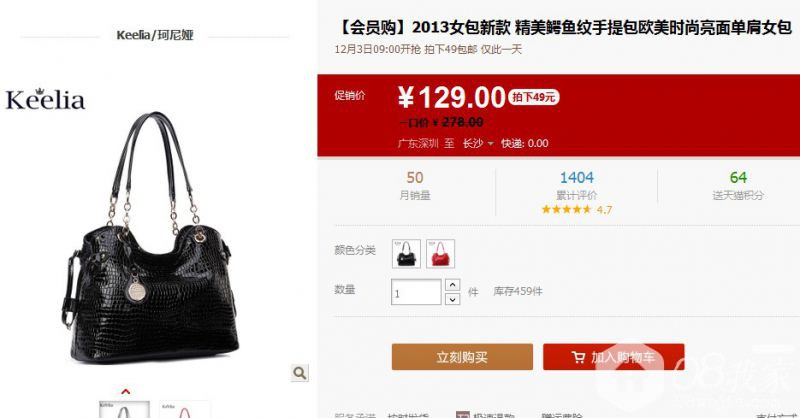Click the 立刻购买 buy now button
The width and height of the screenshot is (800, 418).
[x=462, y=357]
